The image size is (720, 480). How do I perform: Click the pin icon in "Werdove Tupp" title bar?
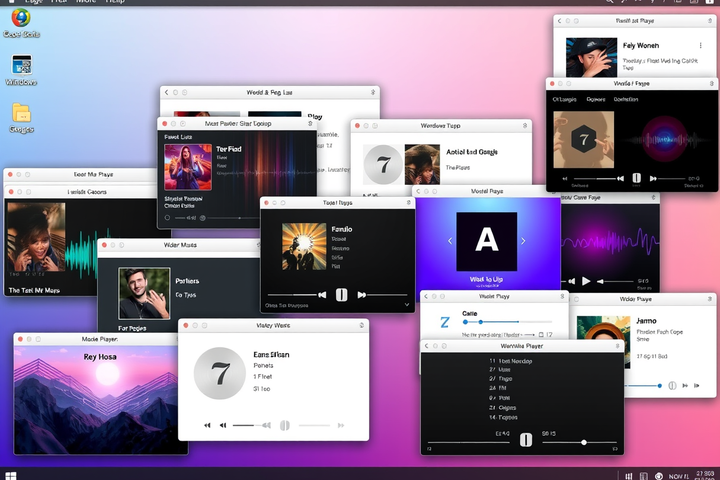pos(525,125)
